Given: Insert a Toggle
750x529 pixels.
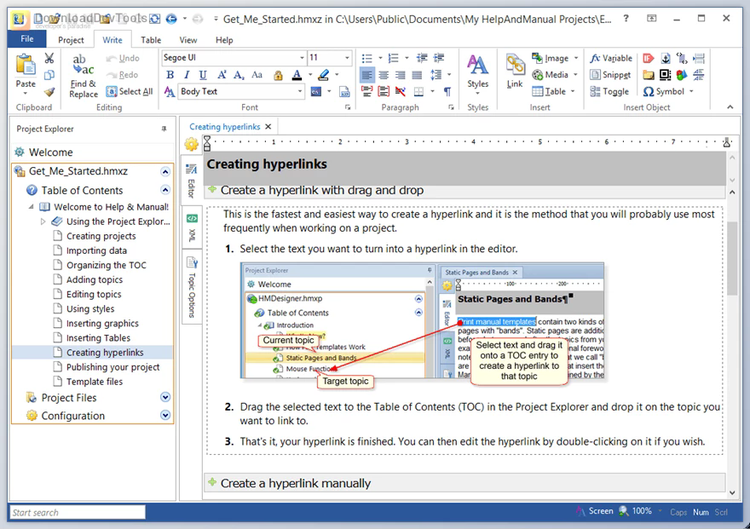Looking at the screenshot, I should (x=609, y=91).
